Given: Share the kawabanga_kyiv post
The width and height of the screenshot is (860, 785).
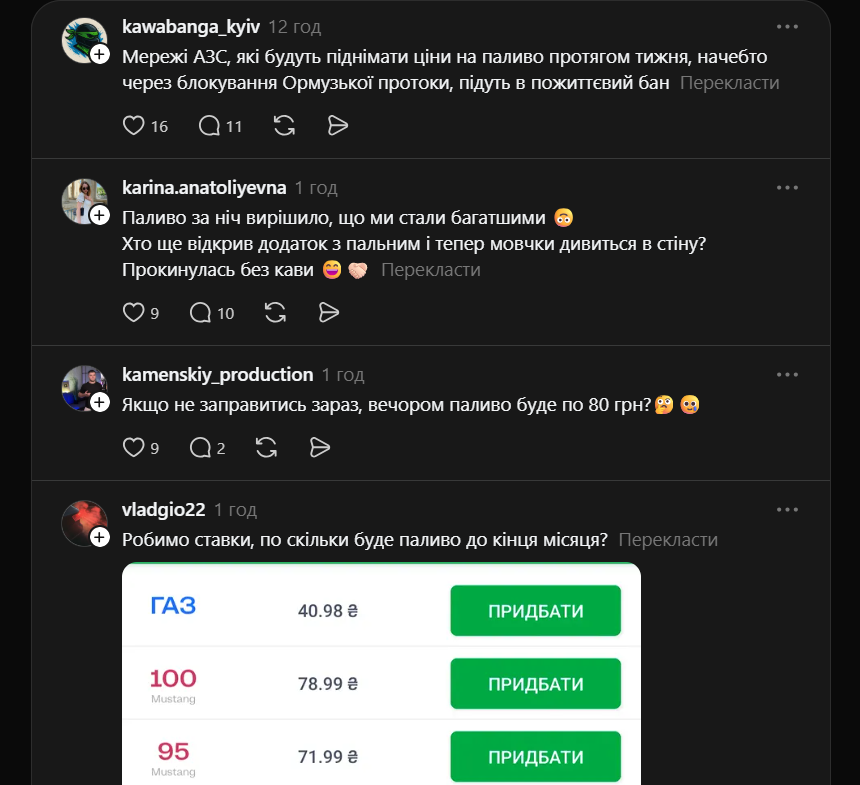Looking at the screenshot, I should [338, 126].
